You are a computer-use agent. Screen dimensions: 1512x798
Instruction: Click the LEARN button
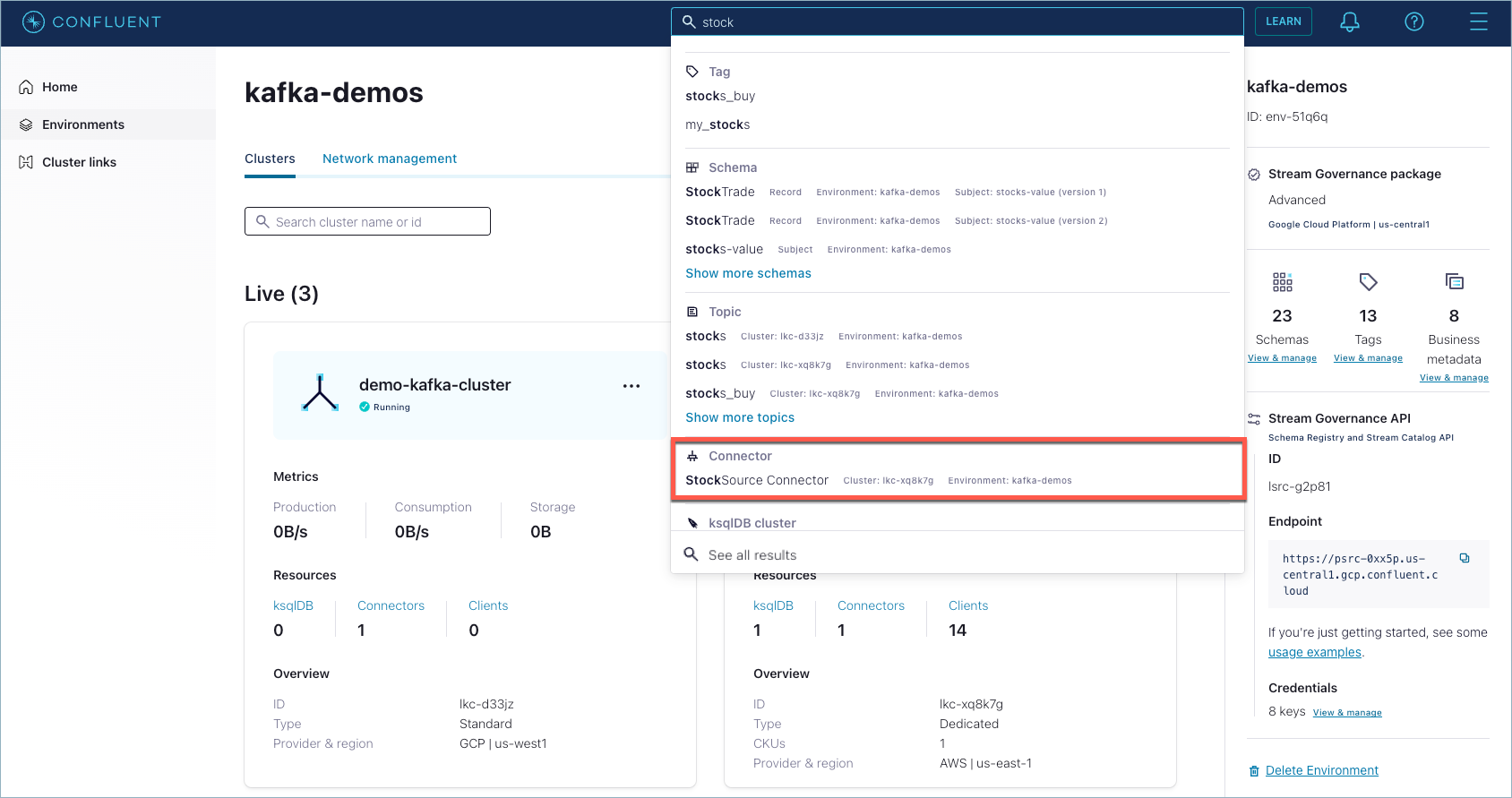point(1283,21)
